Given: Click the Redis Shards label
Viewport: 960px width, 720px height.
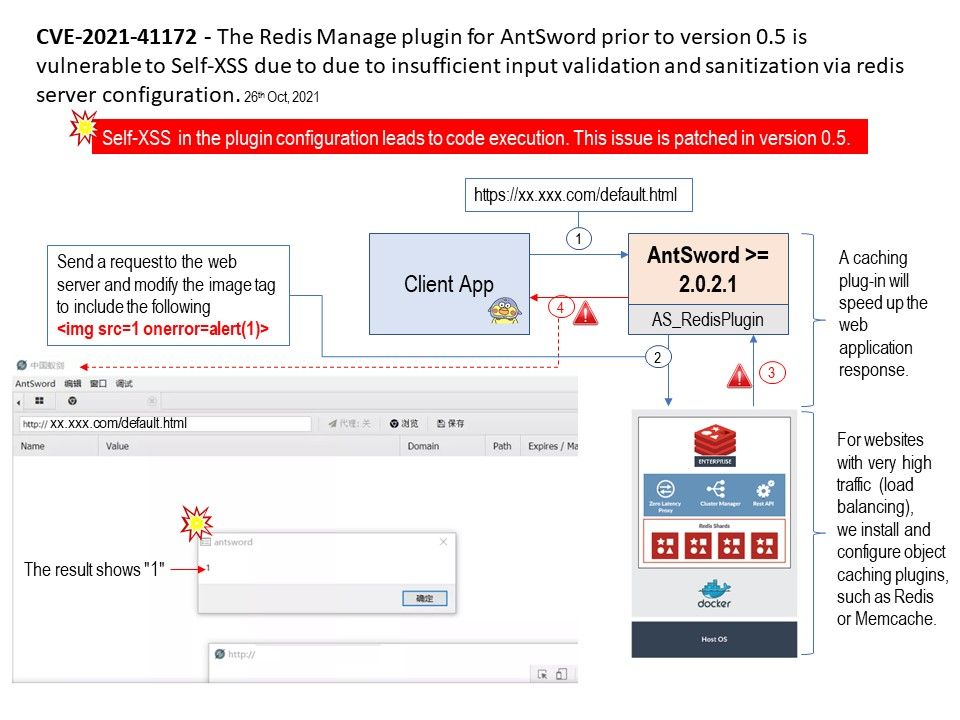Looking at the screenshot, I should (x=714, y=526).
